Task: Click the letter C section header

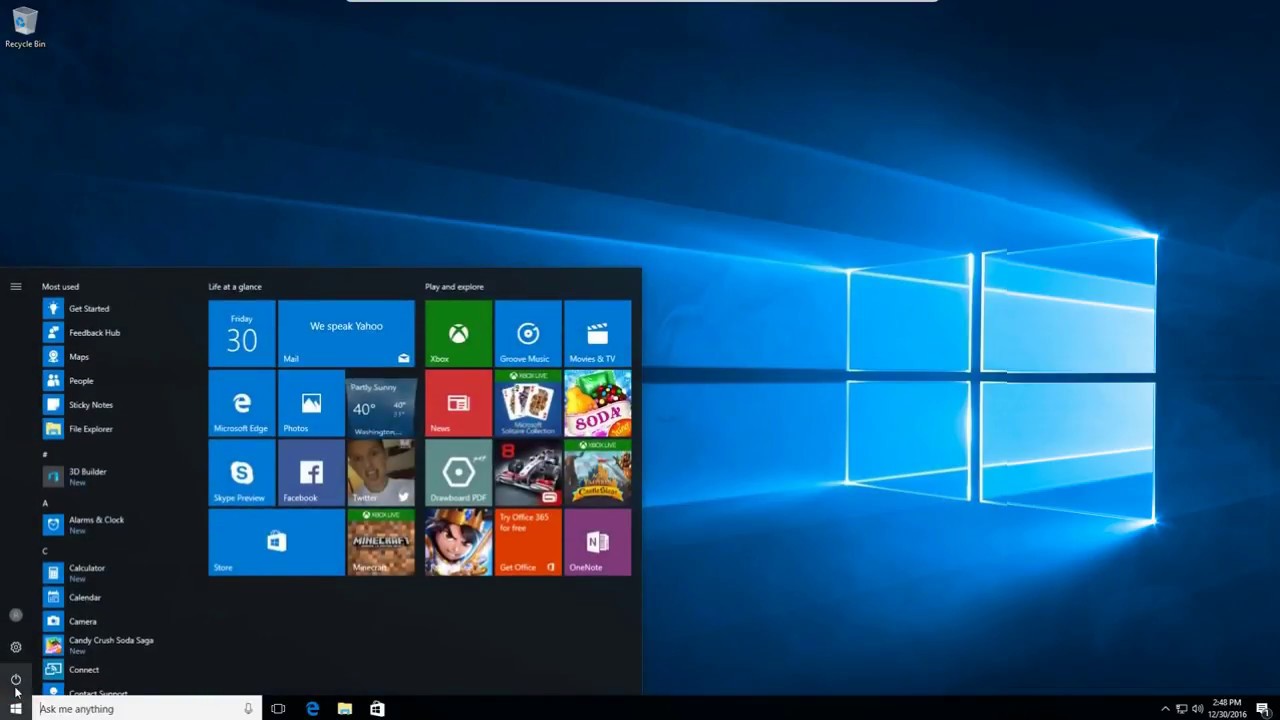Action: 45,551
